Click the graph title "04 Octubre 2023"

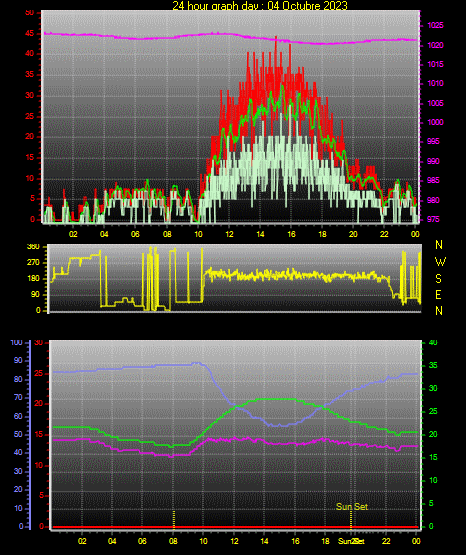click(307, 5)
